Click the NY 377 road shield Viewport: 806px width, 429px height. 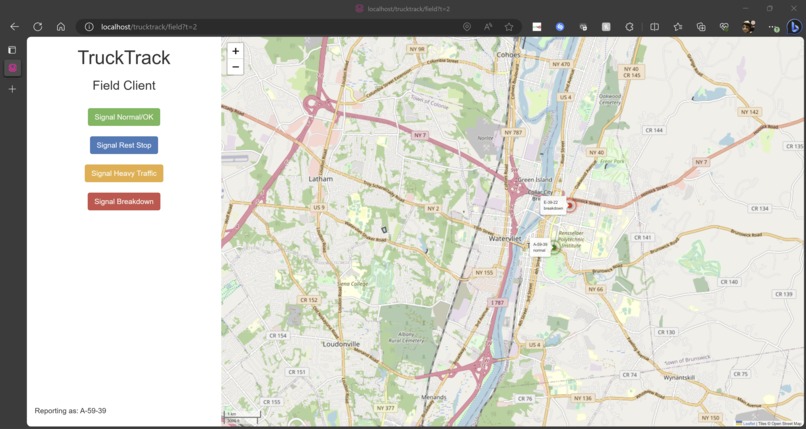(385, 408)
